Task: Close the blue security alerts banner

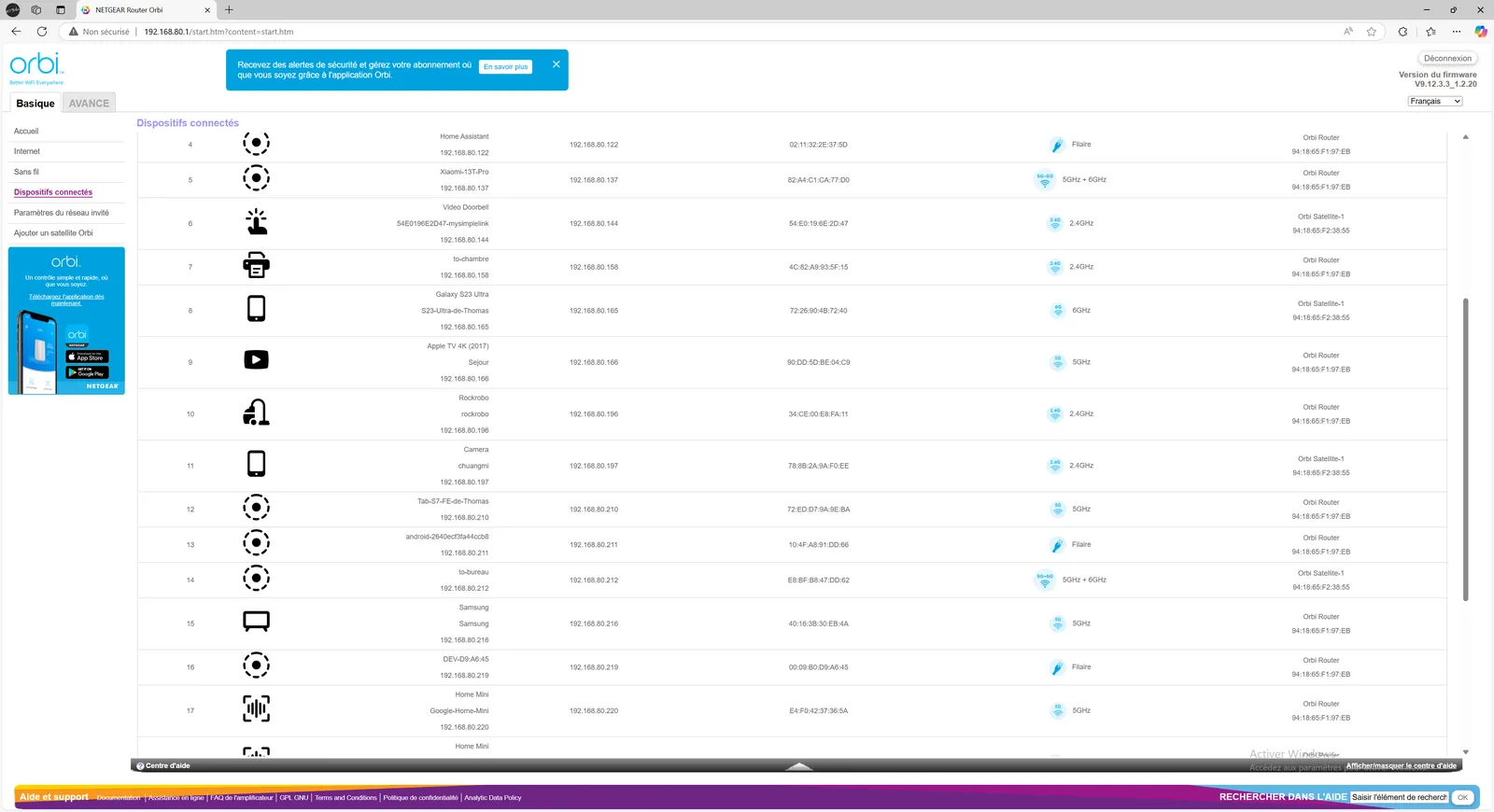Action: pos(557,64)
